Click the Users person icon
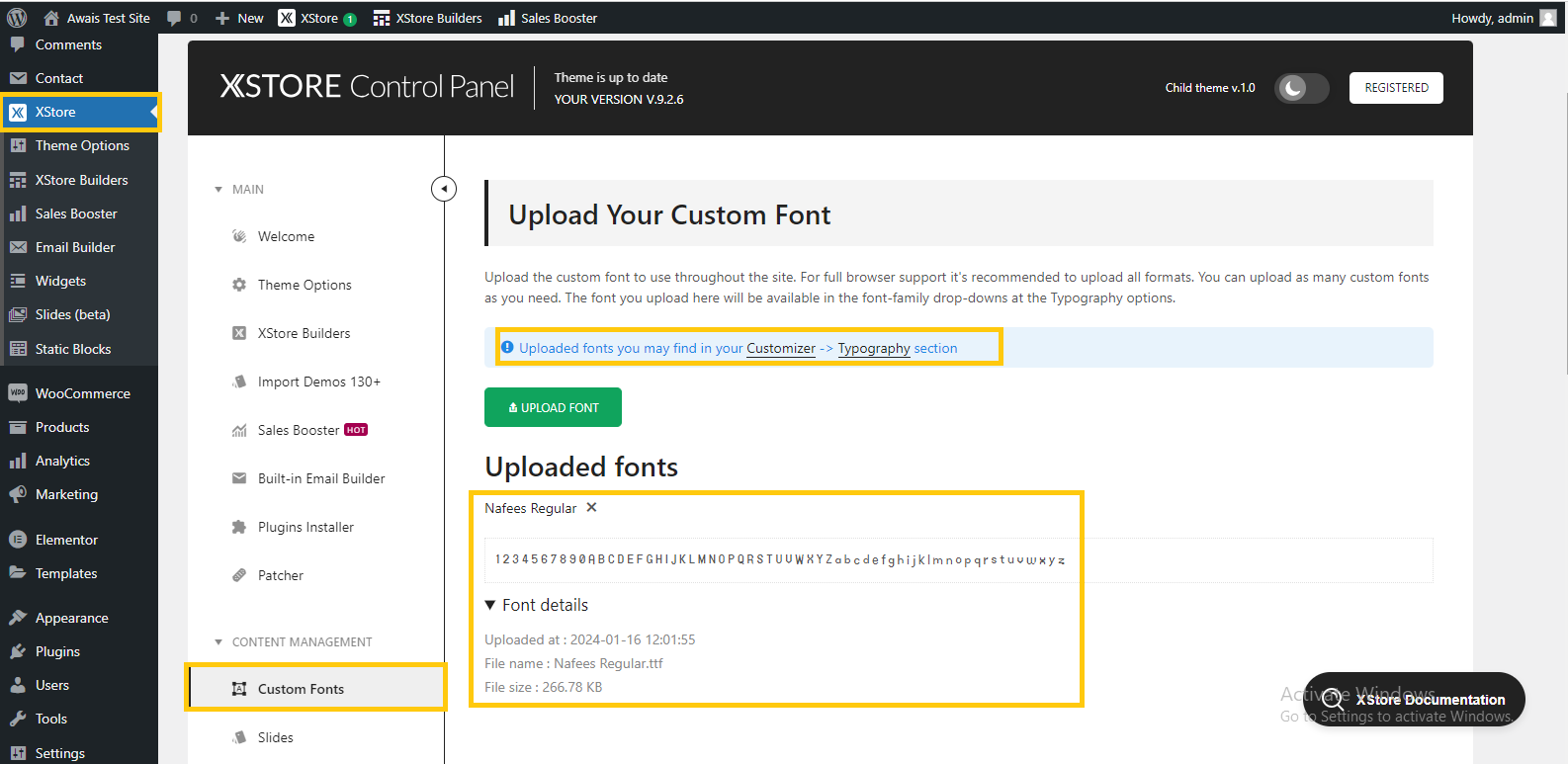Viewport: 1568px width, 764px height. (x=18, y=685)
